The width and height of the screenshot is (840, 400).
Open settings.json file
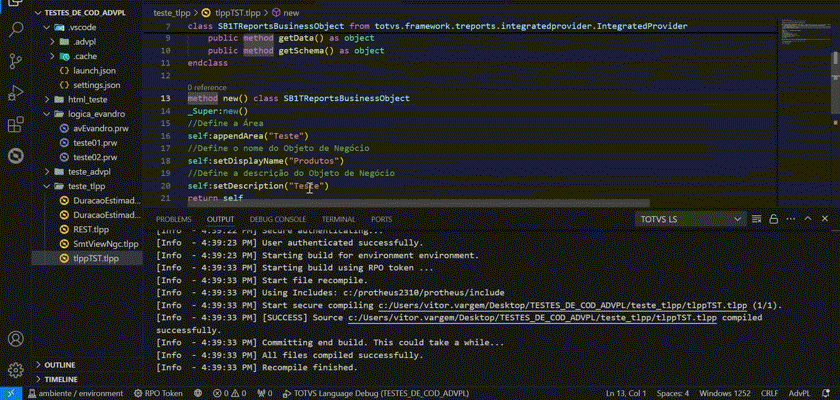click(x=96, y=85)
